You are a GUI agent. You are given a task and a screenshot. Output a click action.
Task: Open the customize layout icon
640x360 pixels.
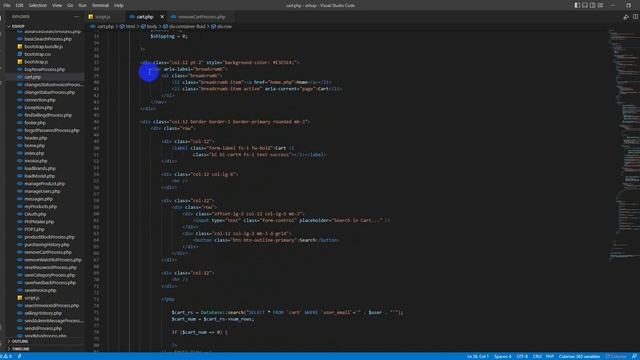pyautogui.click(x=600, y=5)
